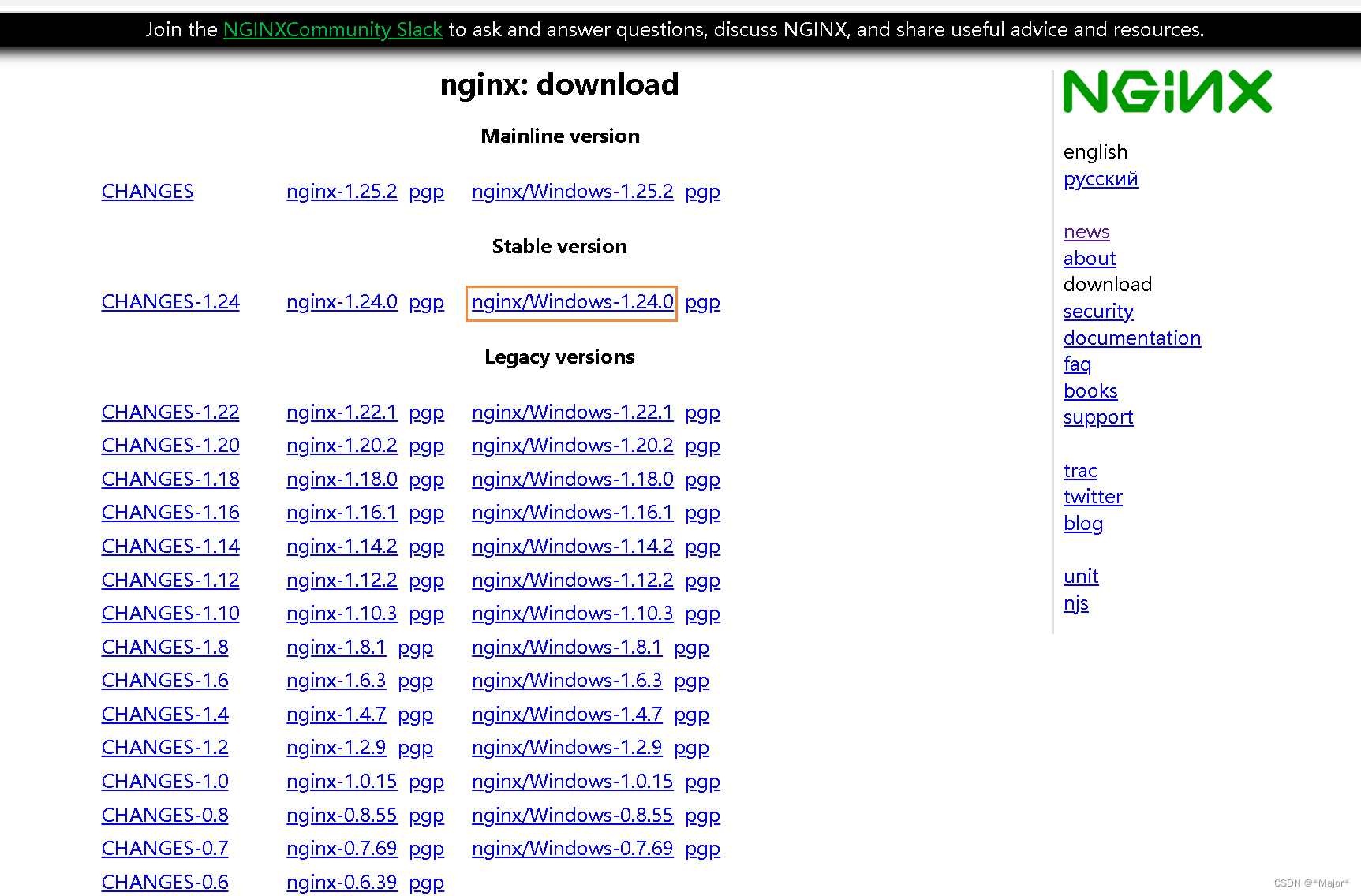Open pgp signature for nginx-1.25.2

click(426, 192)
